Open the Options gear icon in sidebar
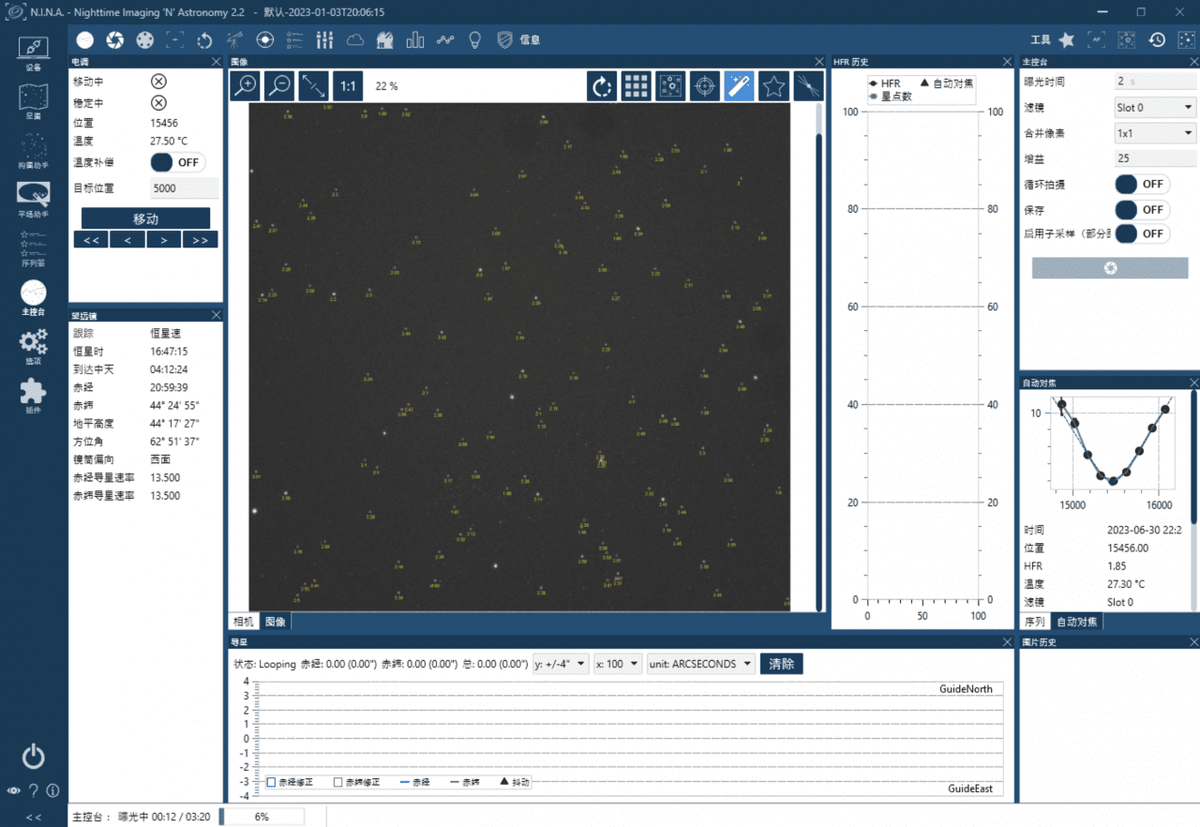This screenshot has height=827, width=1200. [x=33, y=343]
